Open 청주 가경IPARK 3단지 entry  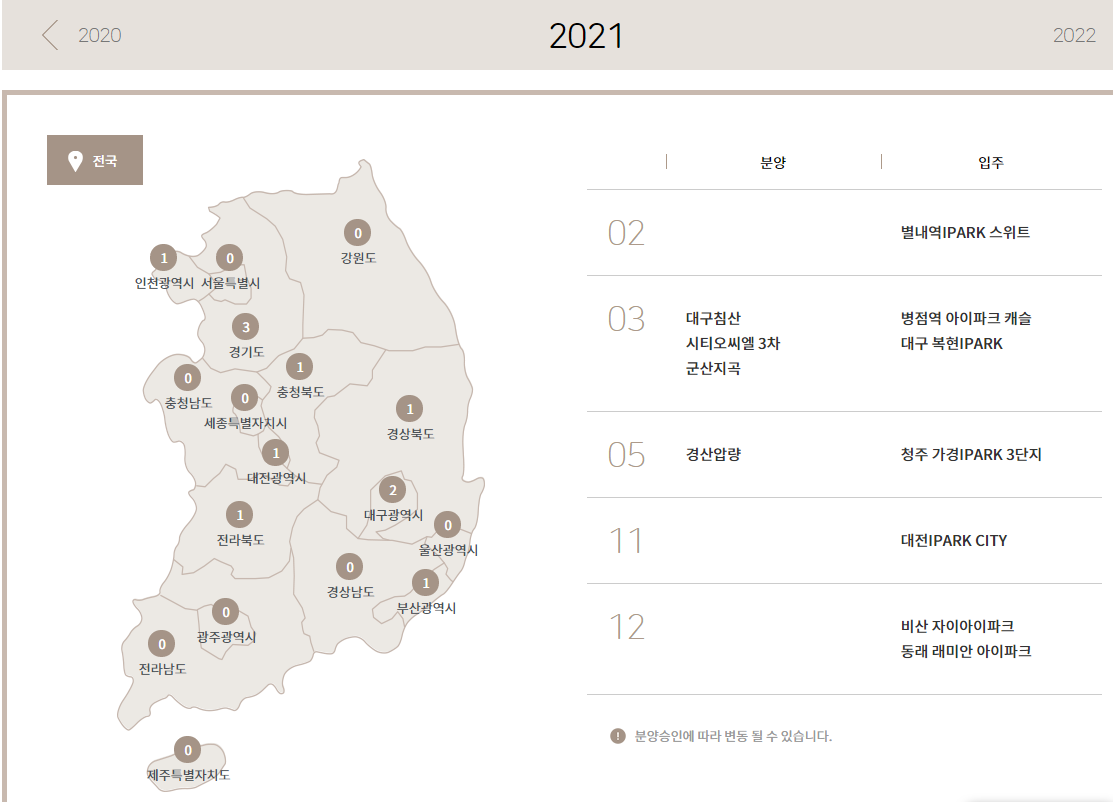click(x=971, y=454)
